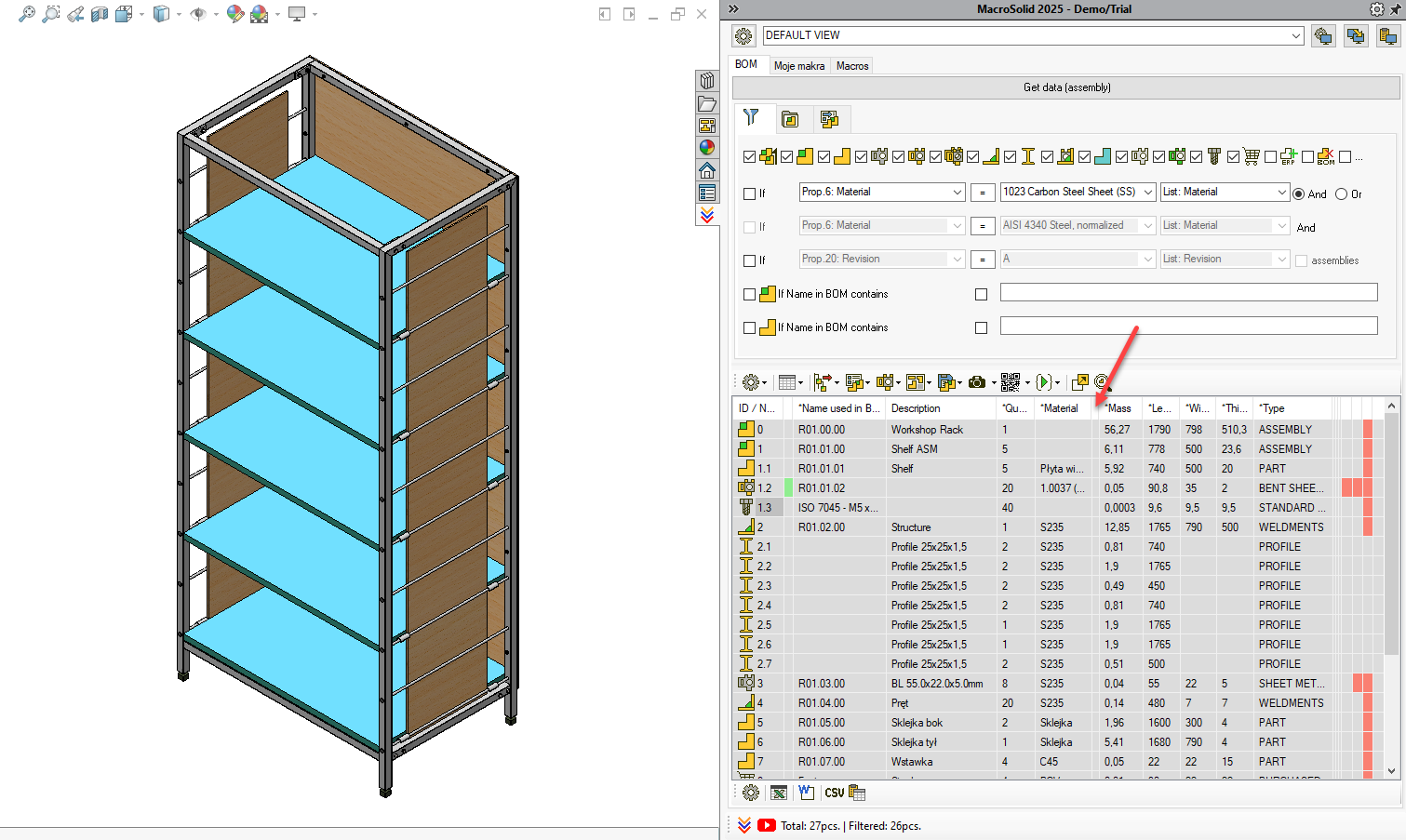Open the second filter tab beside the funnel
Screen dimensions: 1406x840
click(790, 119)
